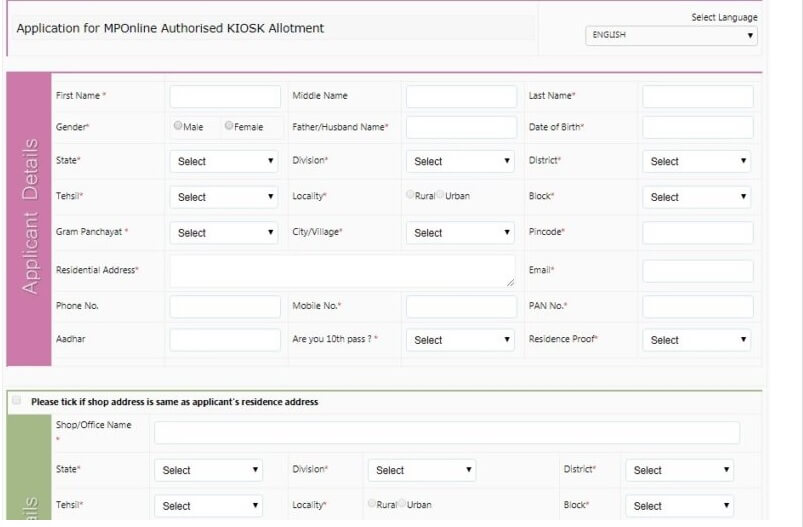This screenshot has width=803, height=527.
Task: Open the applicant District dropdown
Action: 696,161
